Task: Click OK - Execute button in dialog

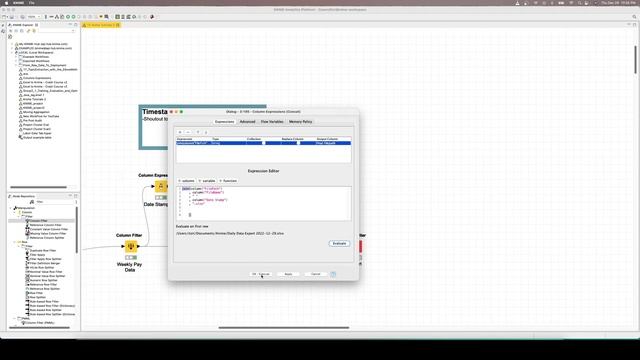Action: point(261,274)
